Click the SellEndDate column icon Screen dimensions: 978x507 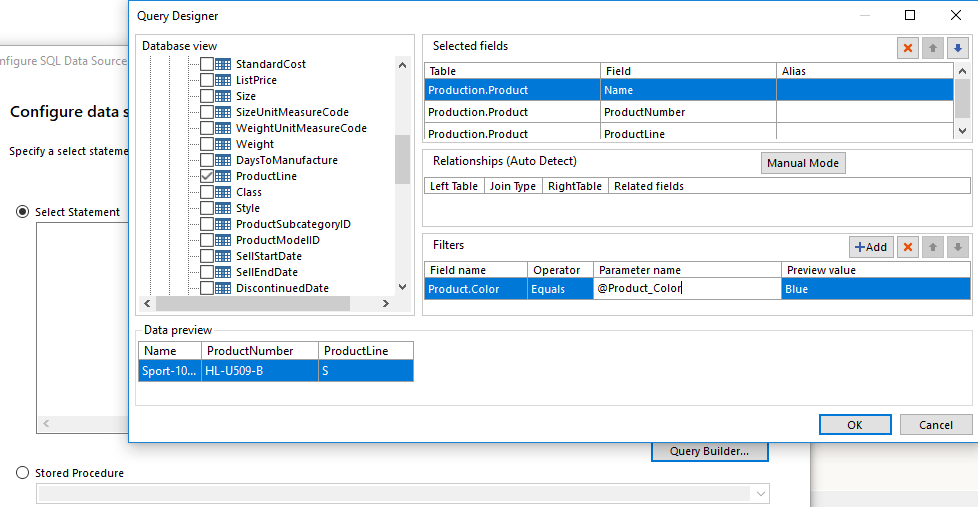223,272
